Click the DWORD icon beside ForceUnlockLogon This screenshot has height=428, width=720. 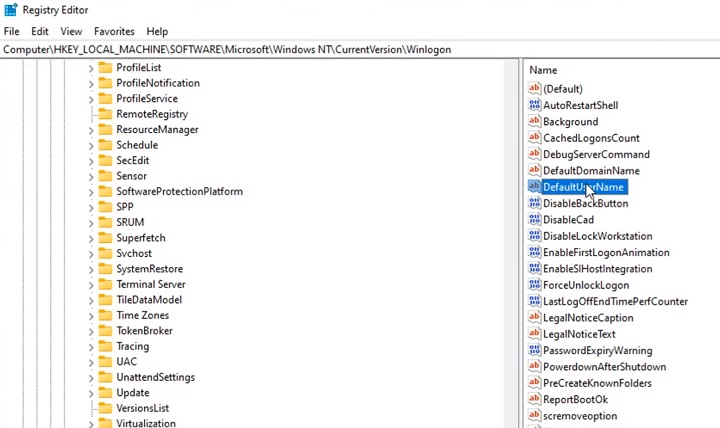tap(534, 285)
